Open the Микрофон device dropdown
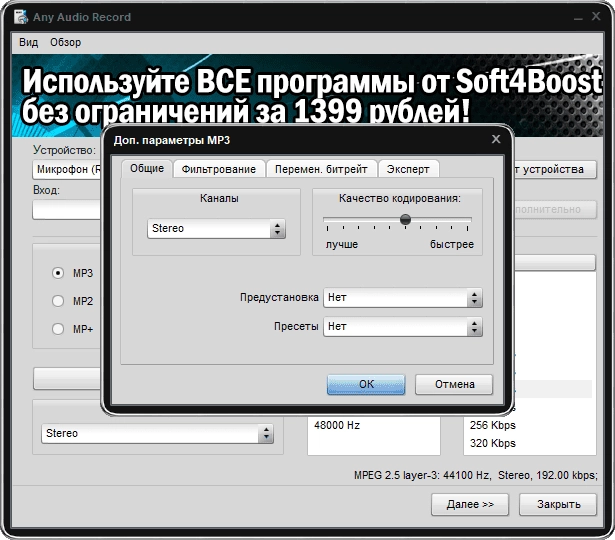The height and width of the screenshot is (540, 615). pyautogui.click(x=67, y=169)
